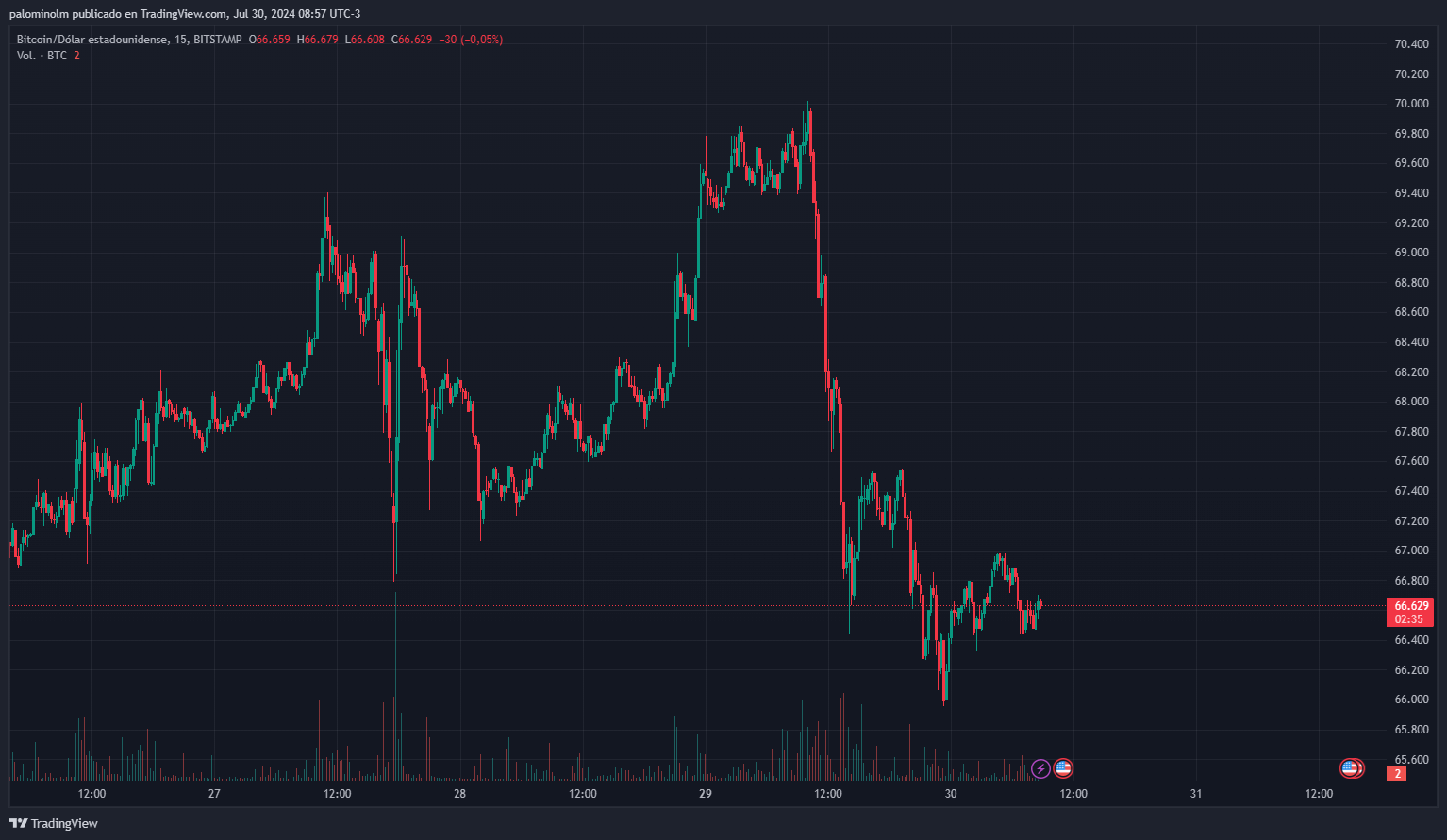Click the 69.200 price axis label
This screenshot has width=1447, height=840.
1411,223
